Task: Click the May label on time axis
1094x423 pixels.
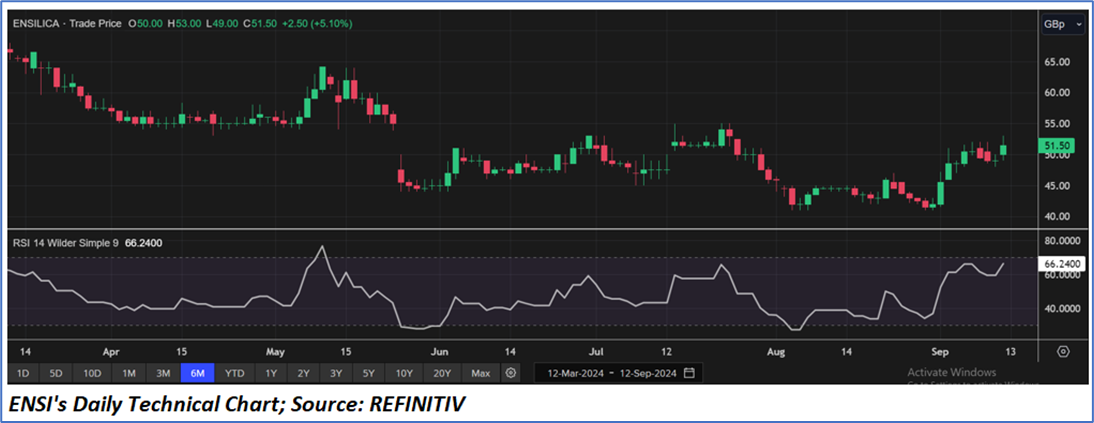Action: [x=274, y=350]
